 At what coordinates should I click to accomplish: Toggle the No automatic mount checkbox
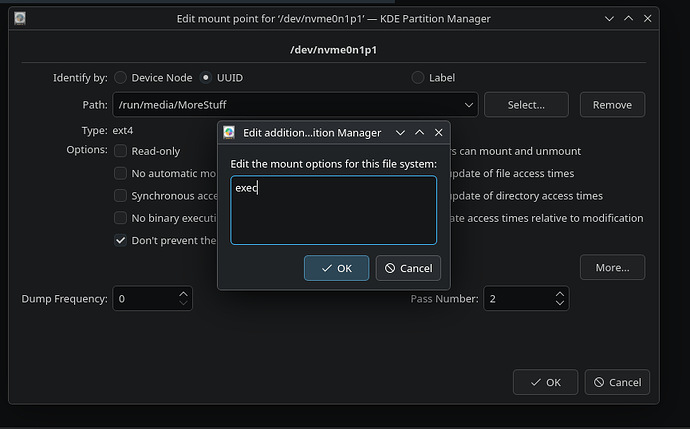120,173
